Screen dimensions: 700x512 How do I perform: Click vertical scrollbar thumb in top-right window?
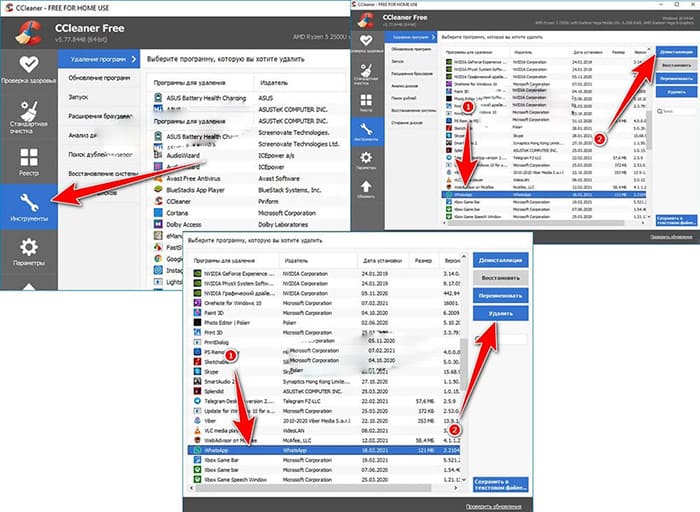(648, 130)
